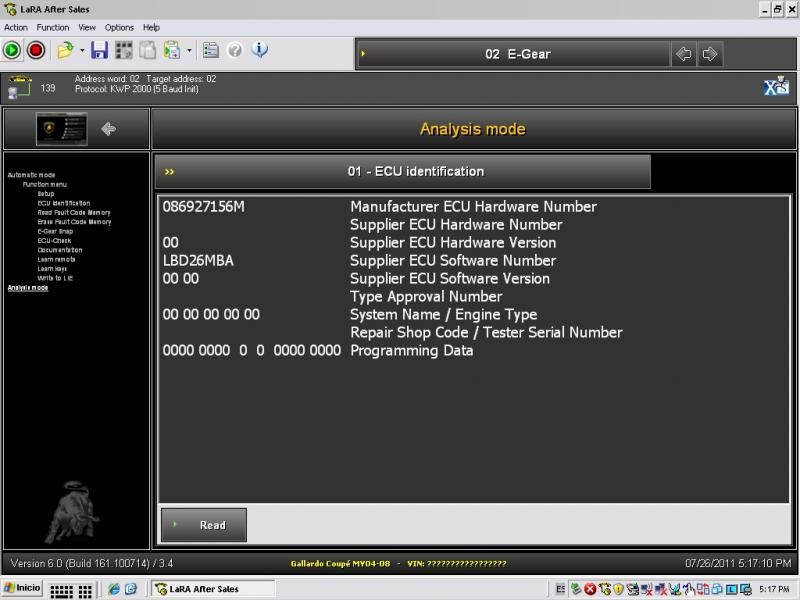The image size is (800, 600).
Task: Select Automatic mode in the tree
Action: tap(31, 174)
